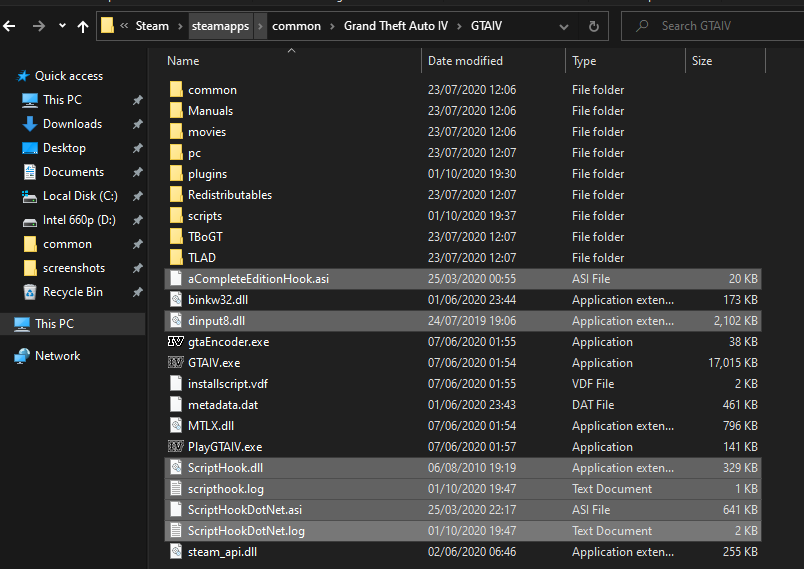The width and height of the screenshot is (804, 569).
Task: Expand hidden path chevron in address bar
Action: pos(124,26)
